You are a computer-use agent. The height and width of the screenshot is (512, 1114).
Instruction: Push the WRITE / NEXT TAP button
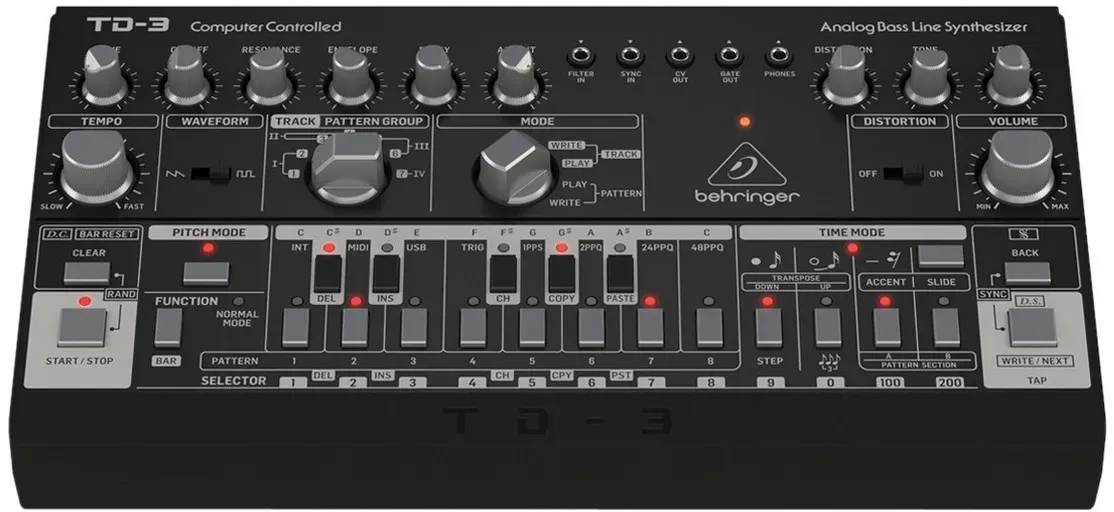pyautogui.click(x=1032, y=327)
